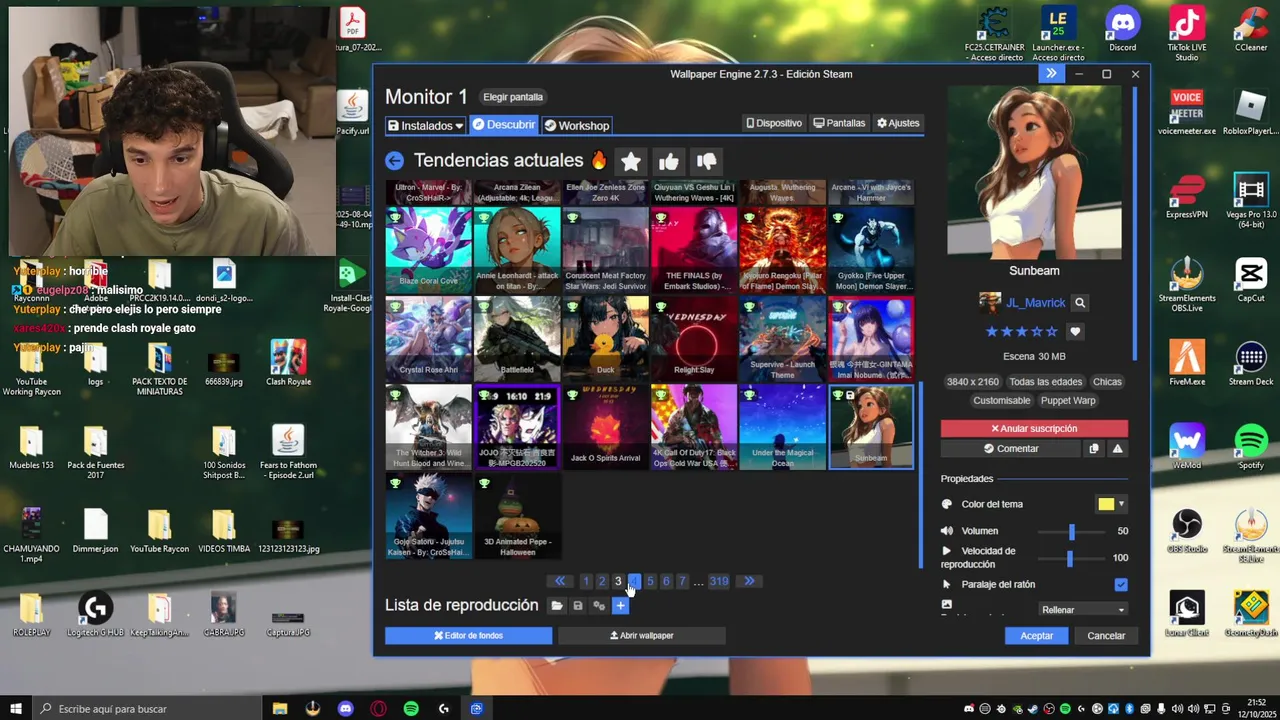
Task: Open OBS Studio desktop icon
Action: point(1187,530)
